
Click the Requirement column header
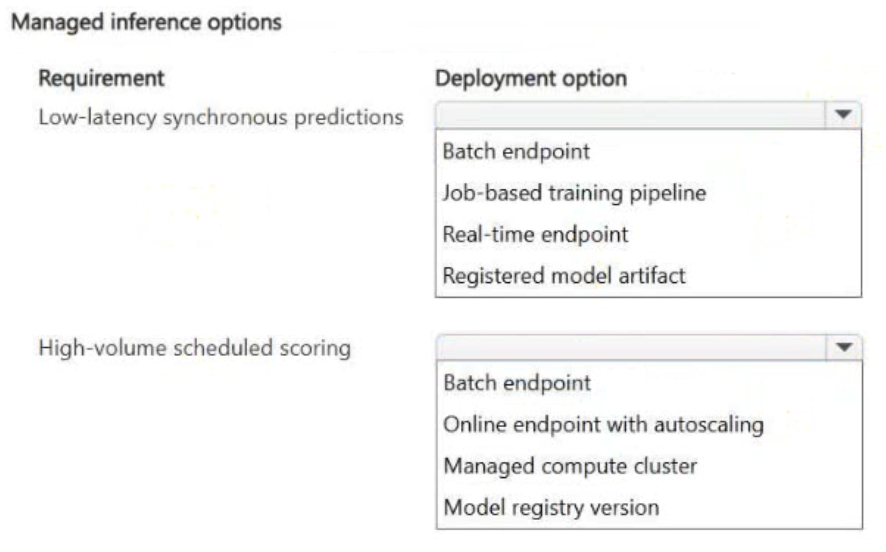[x=101, y=78]
